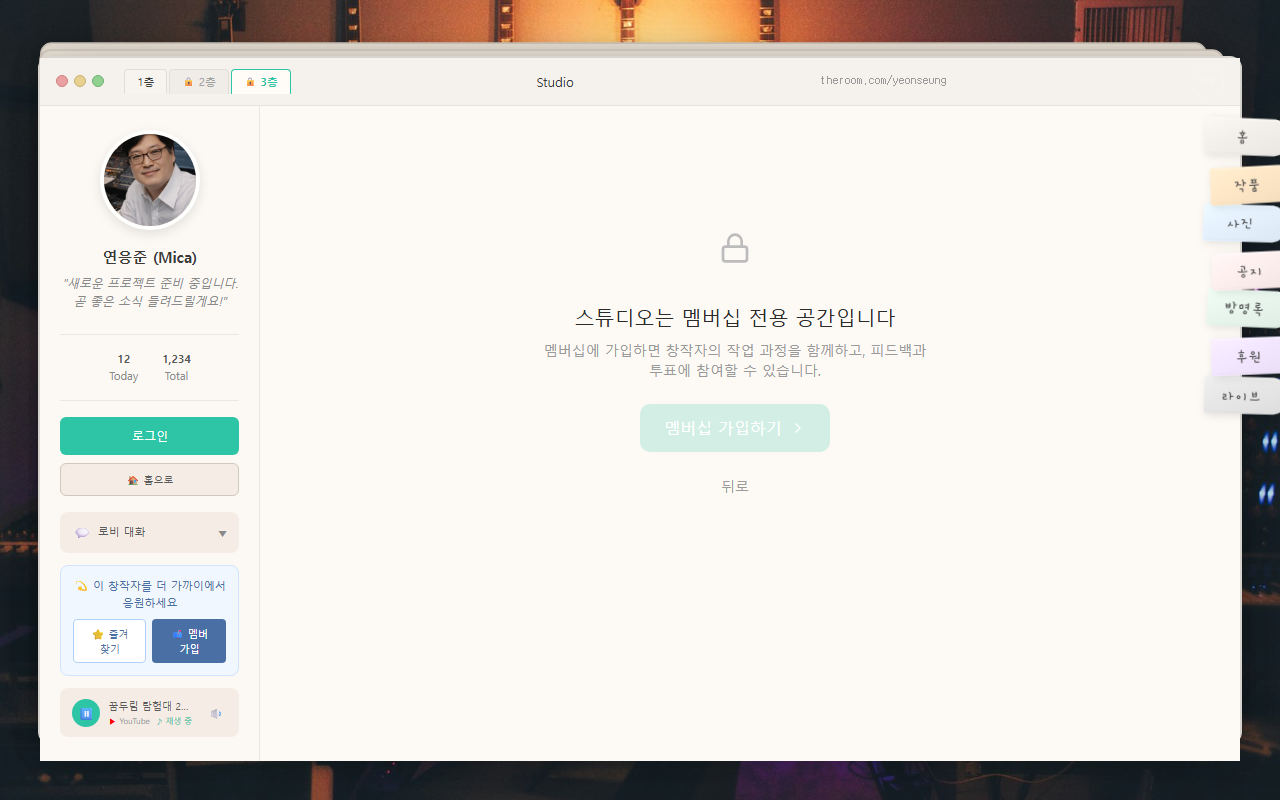This screenshot has width=1280, height=800.
Task: Open the 라이브 (live) side tab
Action: point(1240,394)
